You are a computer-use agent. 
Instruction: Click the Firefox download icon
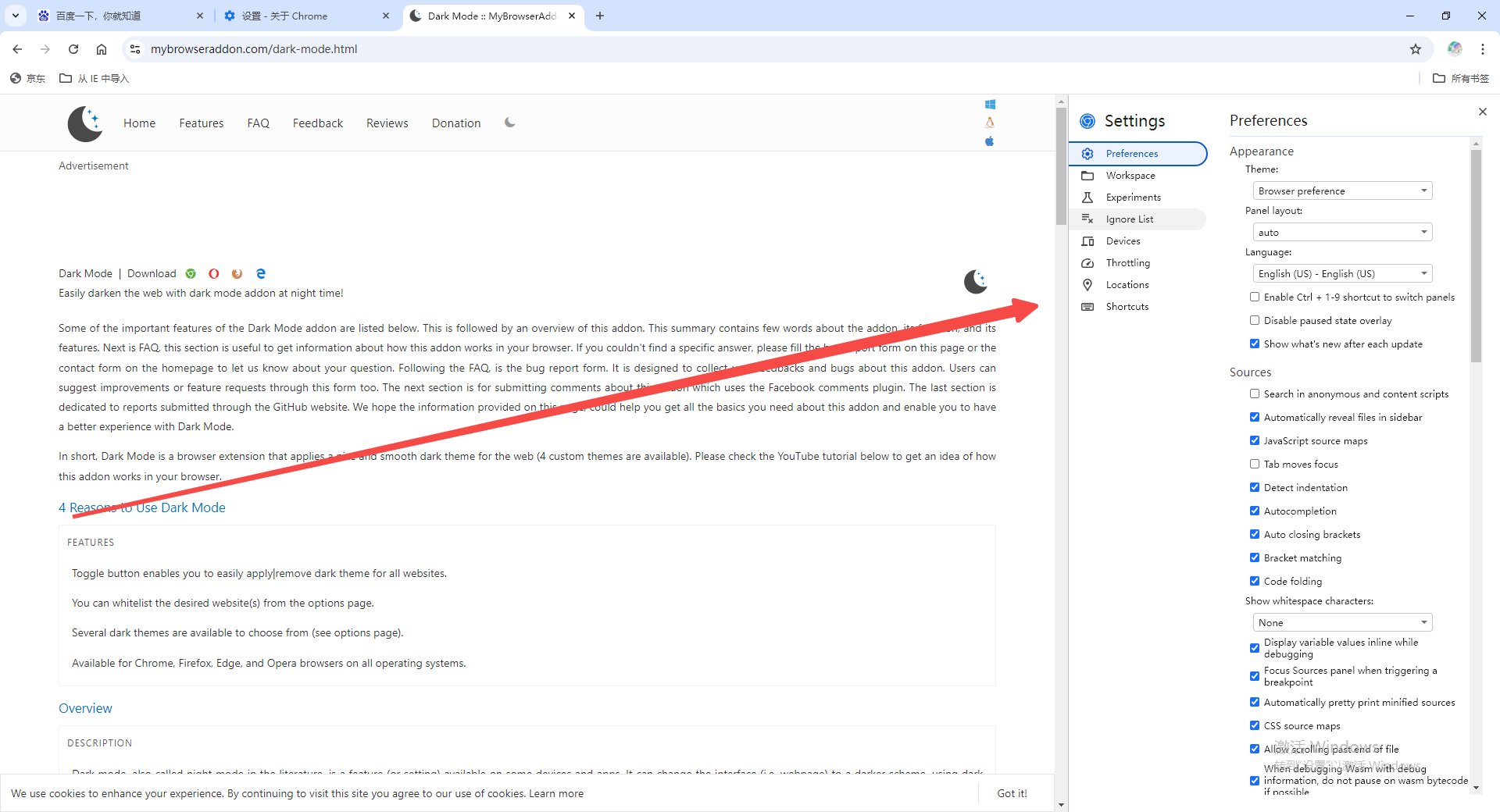(x=237, y=273)
